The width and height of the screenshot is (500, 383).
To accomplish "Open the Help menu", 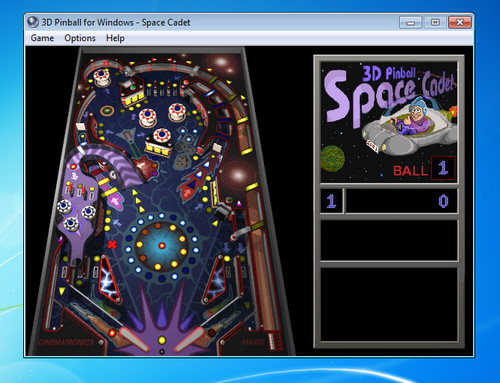I will (115, 38).
